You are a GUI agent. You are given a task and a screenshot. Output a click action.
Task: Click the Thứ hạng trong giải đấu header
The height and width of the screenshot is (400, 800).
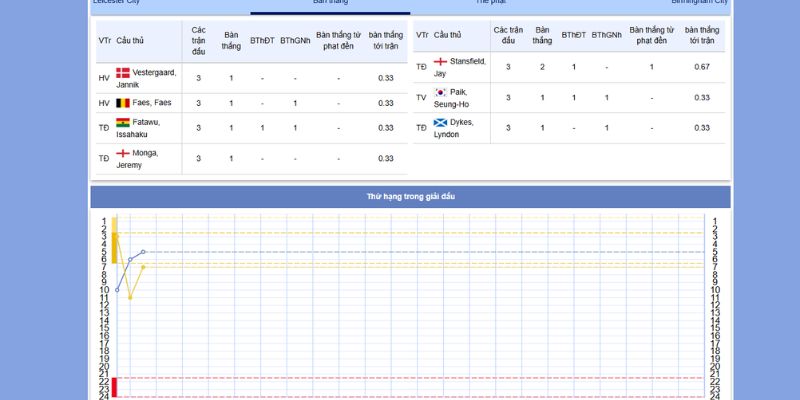coord(410,197)
